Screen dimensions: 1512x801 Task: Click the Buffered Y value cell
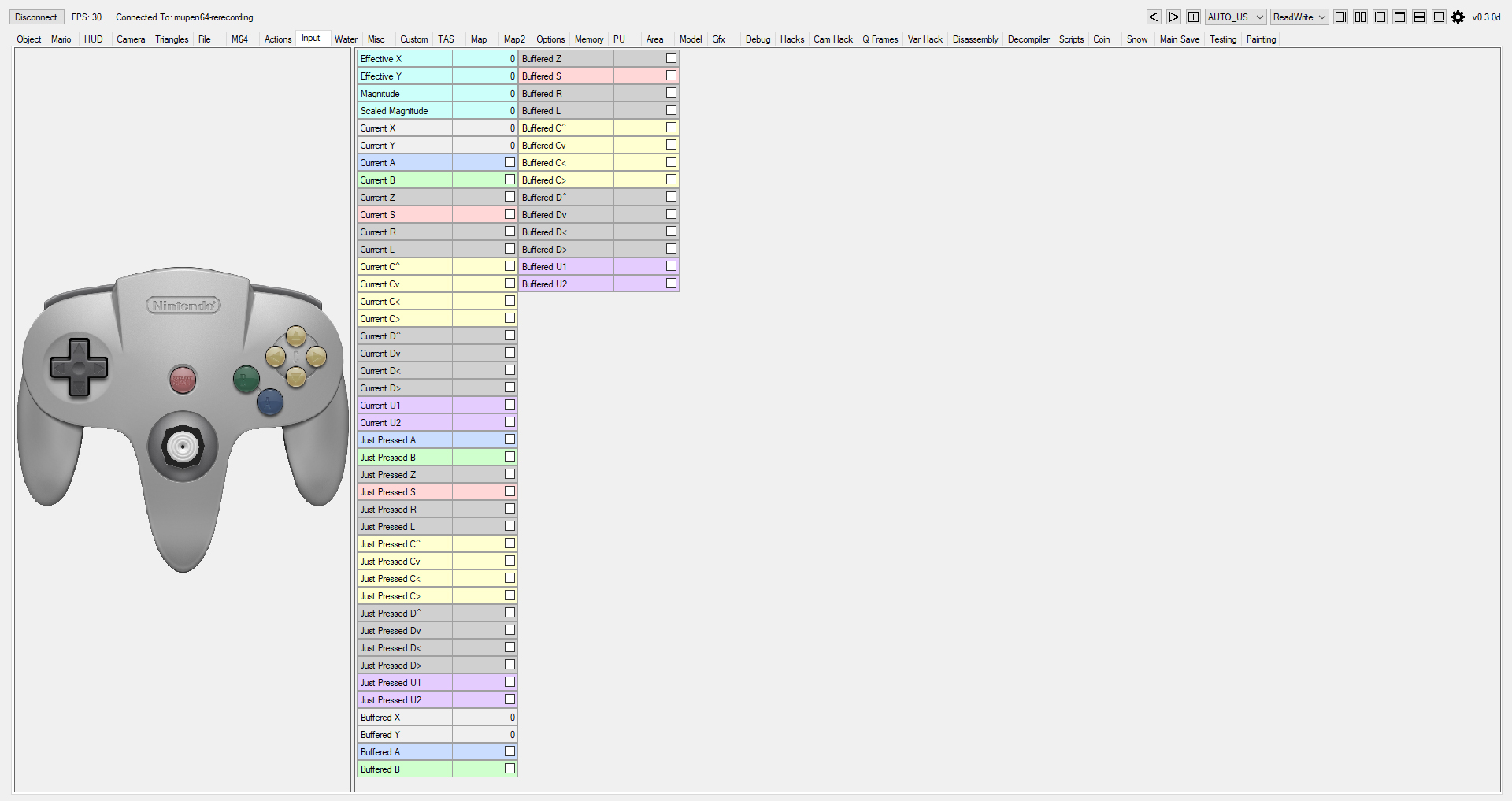[x=484, y=734]
